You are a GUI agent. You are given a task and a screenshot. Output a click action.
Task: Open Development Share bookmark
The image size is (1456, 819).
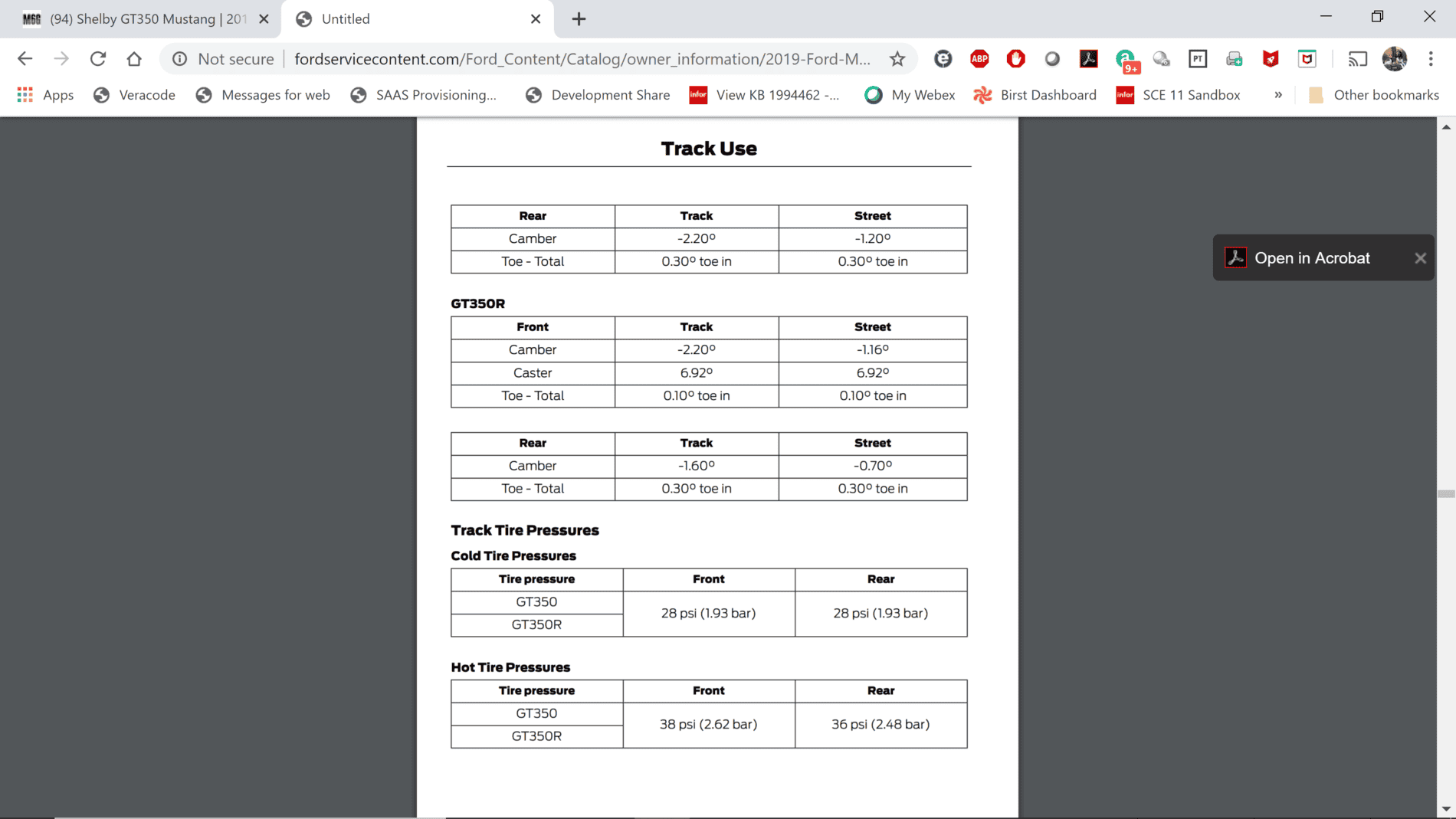[598, 95]
